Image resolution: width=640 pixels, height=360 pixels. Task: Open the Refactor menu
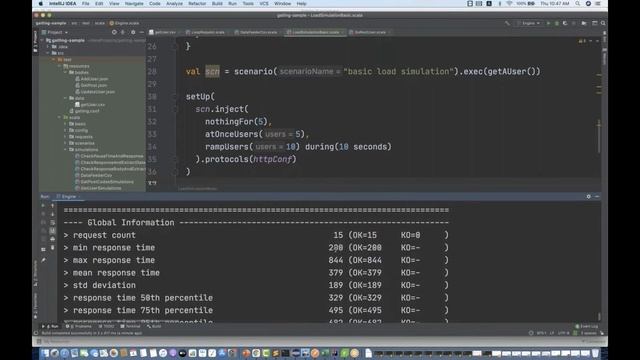coord(197,4)
